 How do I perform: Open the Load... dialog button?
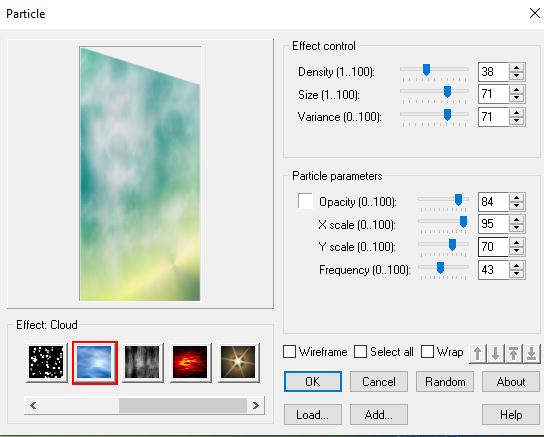pyautogui.click(x=313, y=414)
